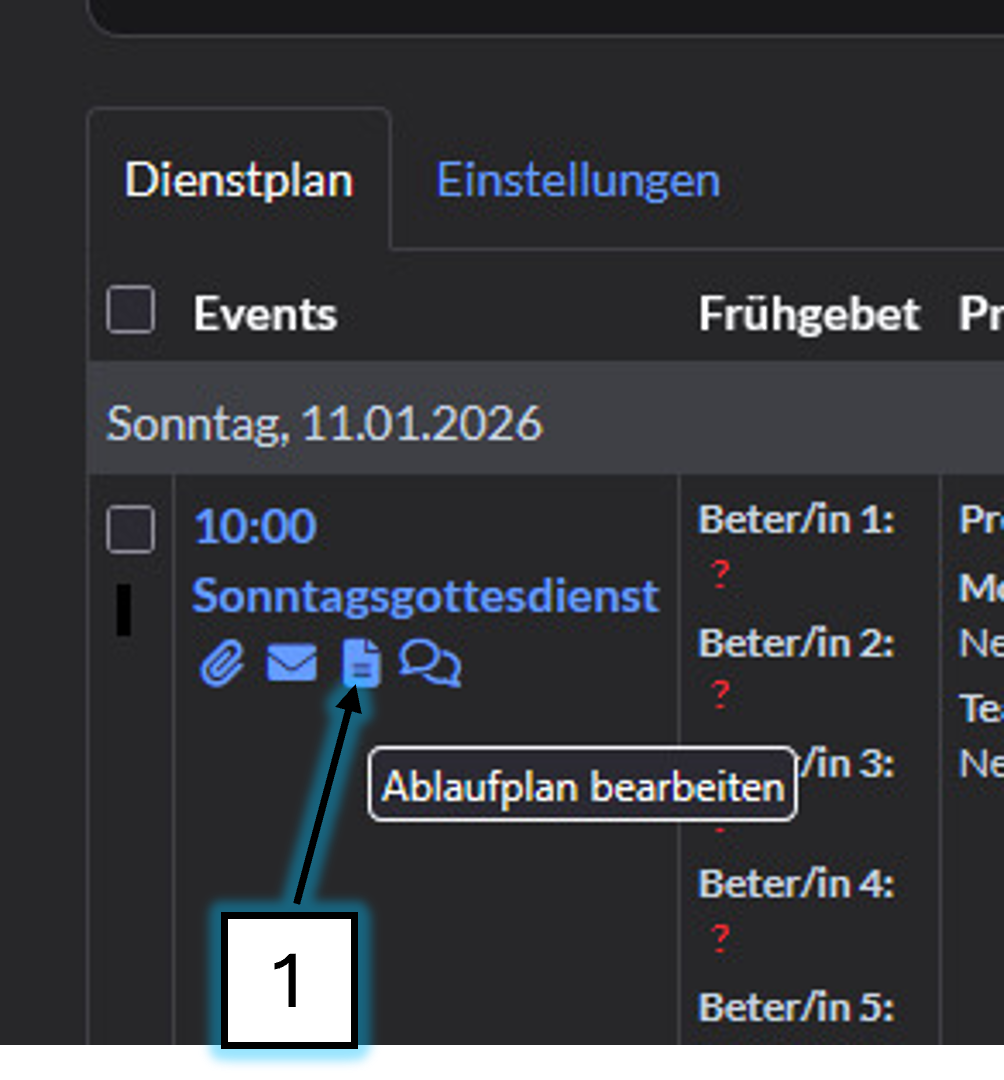
Task: Open the Einstellungen tab
Action: click(578, 181)
